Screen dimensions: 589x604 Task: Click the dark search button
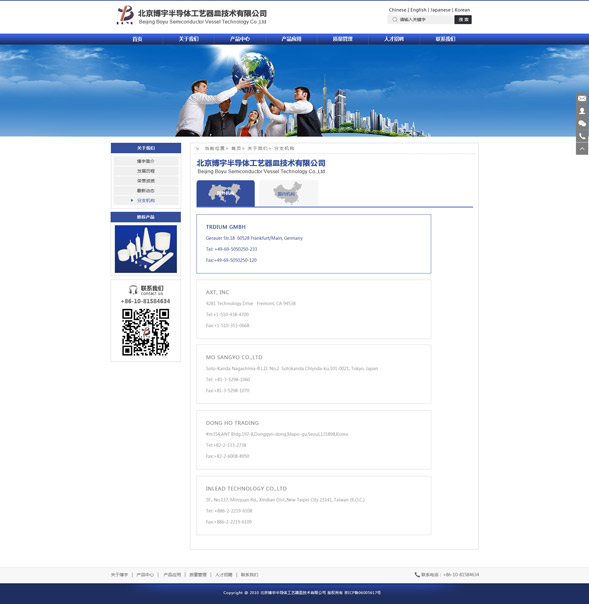pos(463,20)
